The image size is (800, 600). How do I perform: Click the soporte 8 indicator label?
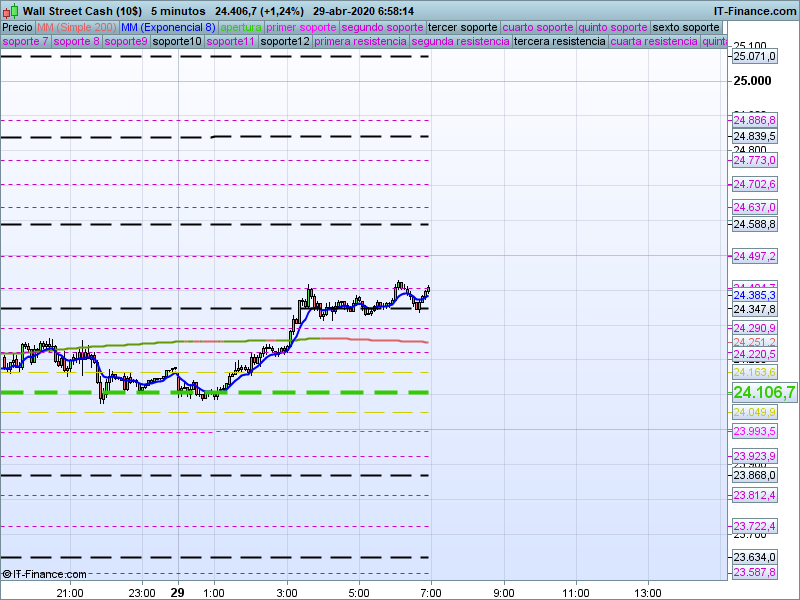point(77,41)
